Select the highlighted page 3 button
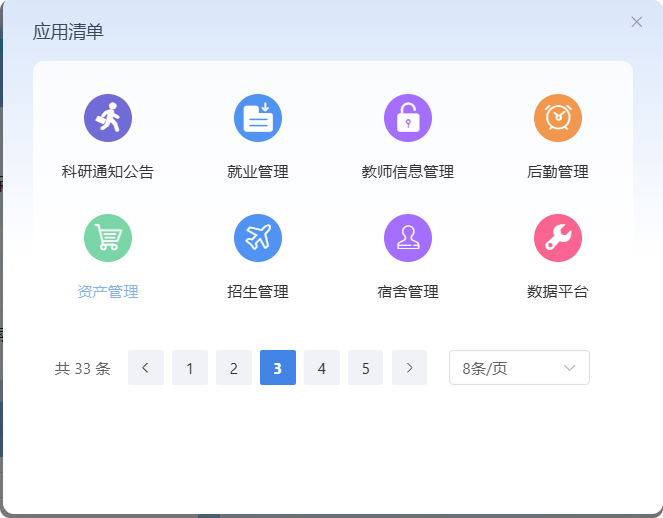The image size is (663, 518). (x=278, y=368)
